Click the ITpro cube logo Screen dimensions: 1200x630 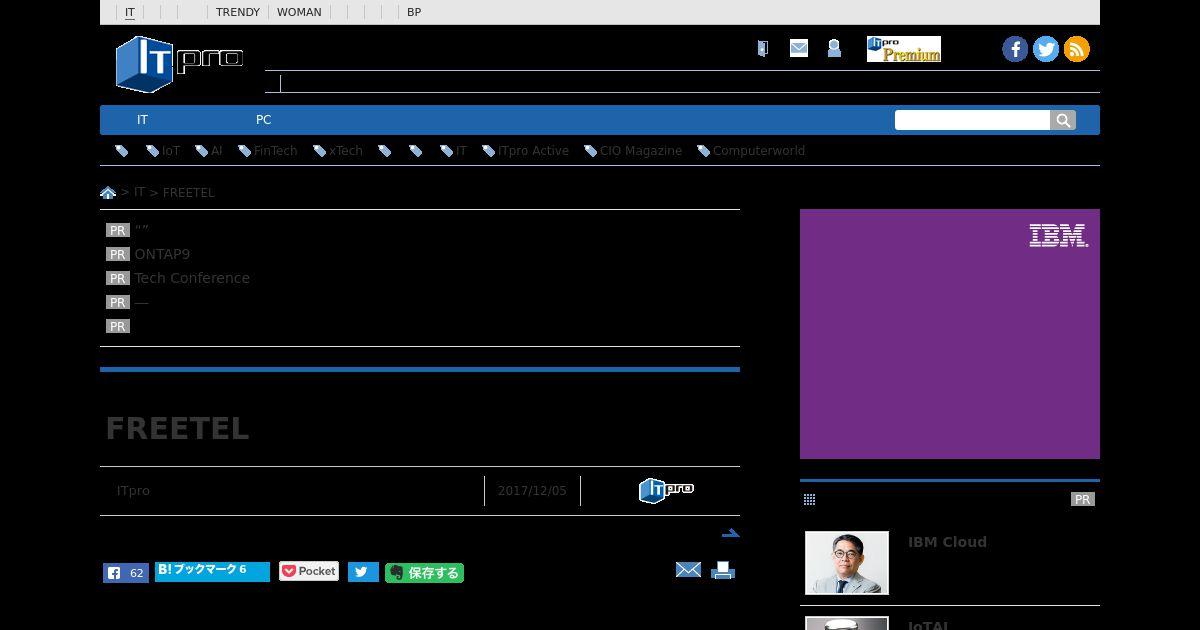tap(179, 63)
